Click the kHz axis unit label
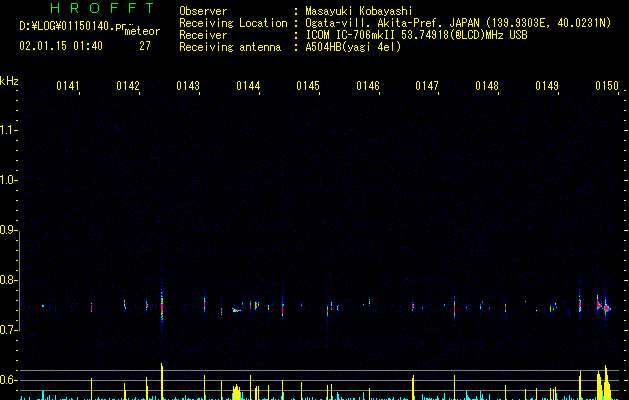This screenshot has height=400, width=629. pyautogui.click(x=9, y=81)
